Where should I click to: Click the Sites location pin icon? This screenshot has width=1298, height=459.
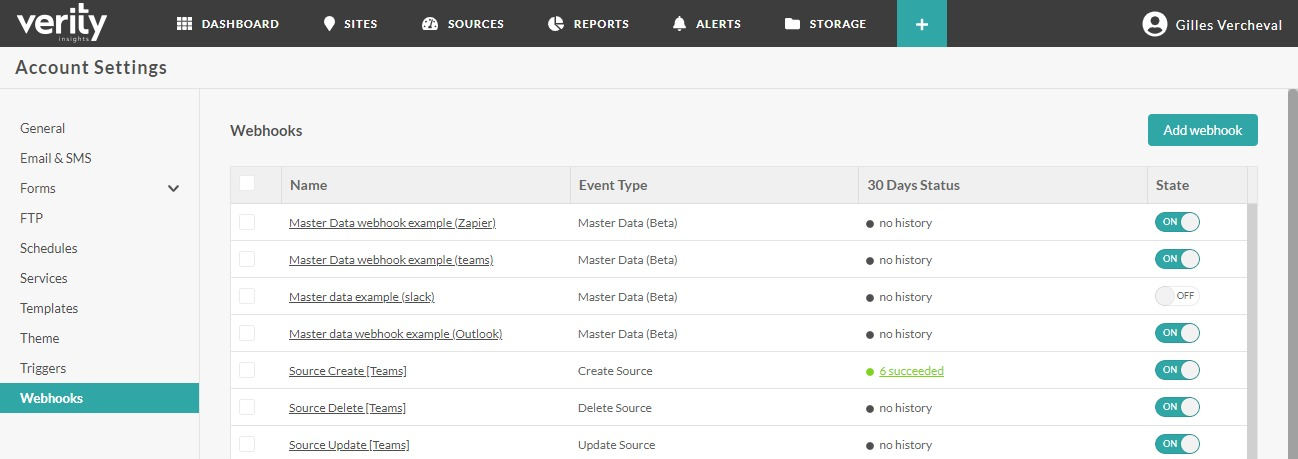tap(329, 24)
